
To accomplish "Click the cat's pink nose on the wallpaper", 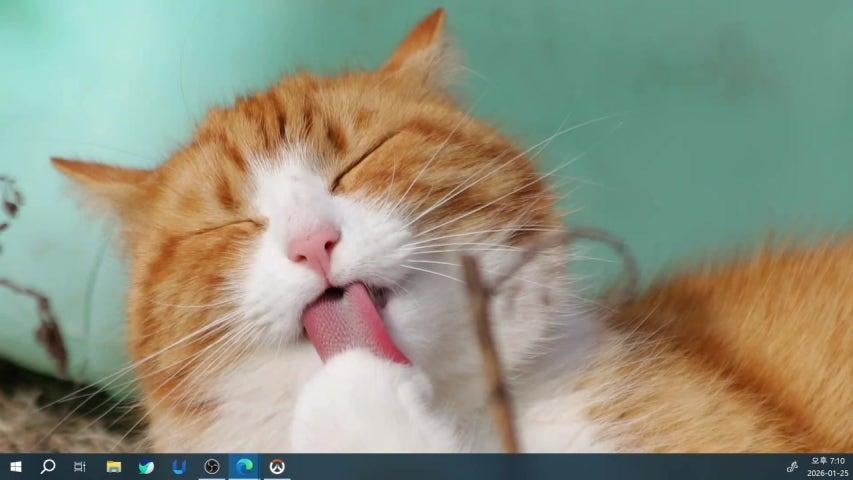I will tap(315, 248).
